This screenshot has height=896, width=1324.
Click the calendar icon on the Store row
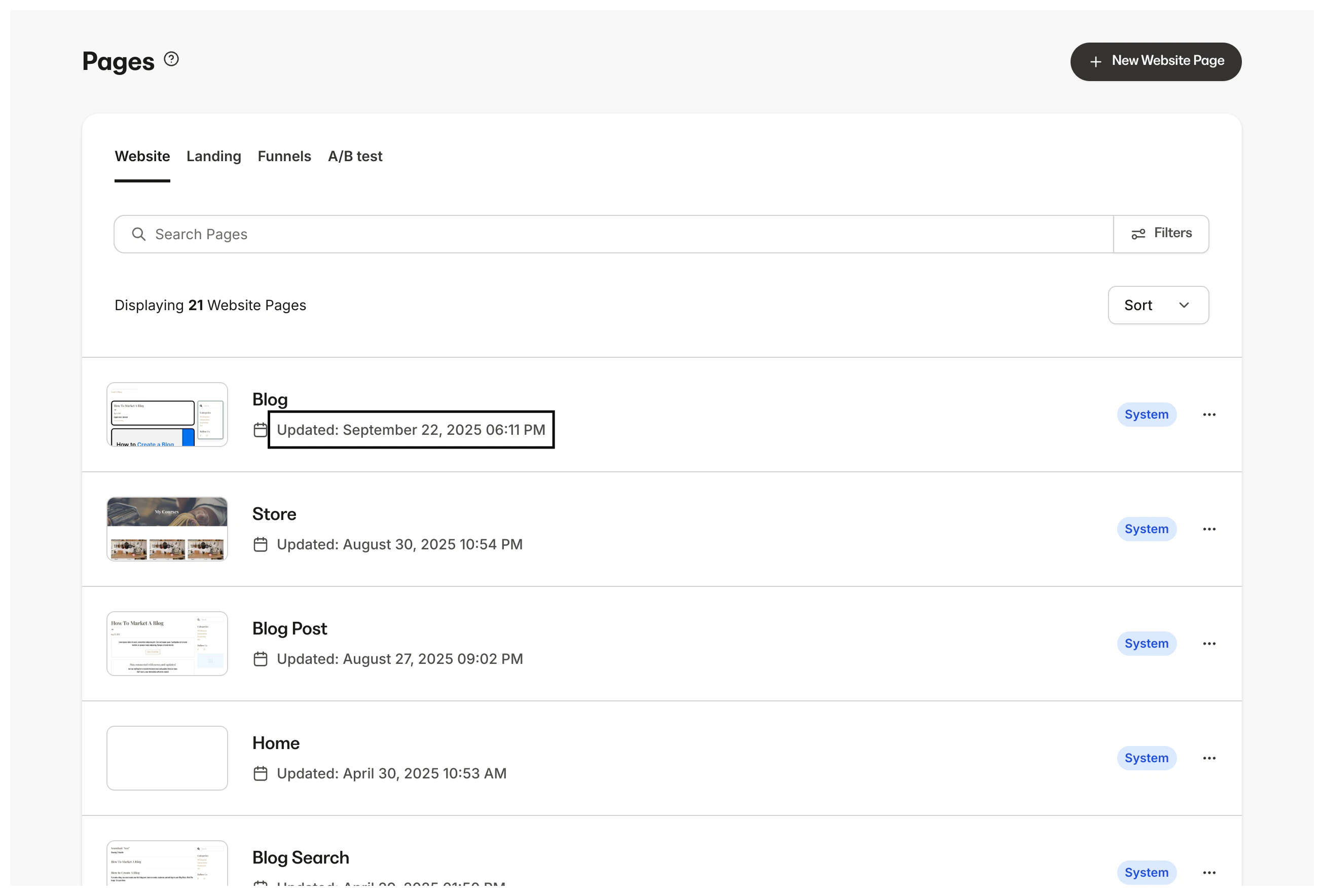(261, 544)
